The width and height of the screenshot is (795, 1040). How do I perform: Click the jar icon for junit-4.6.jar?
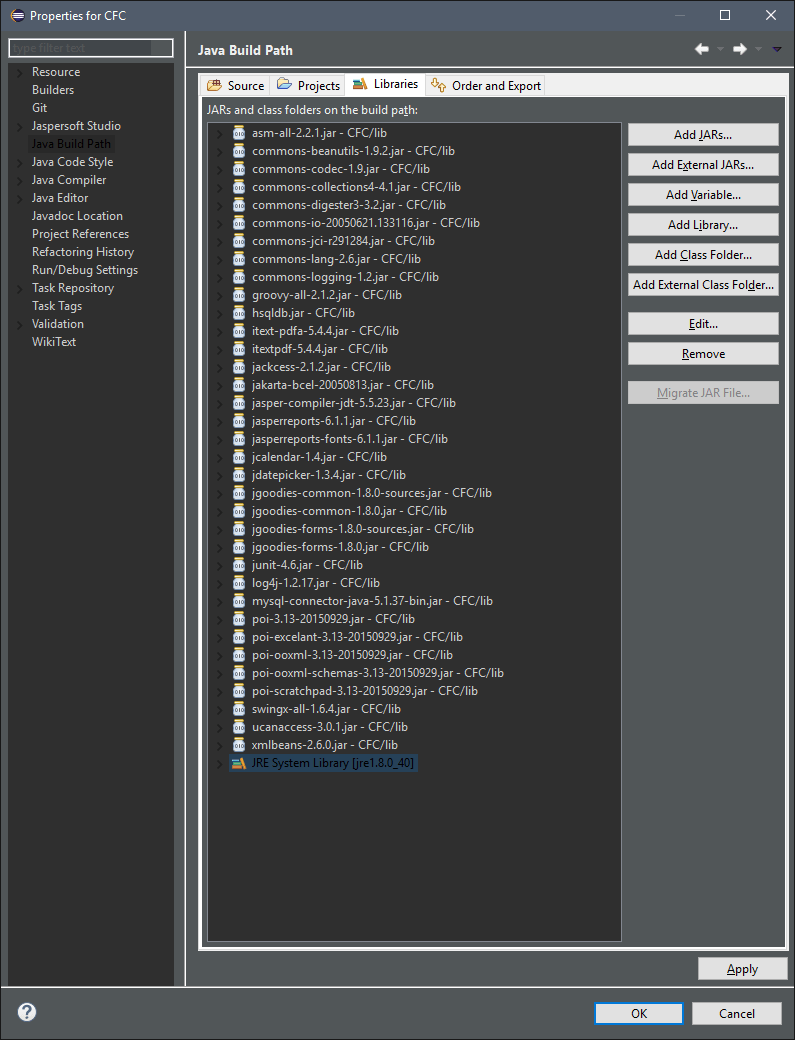click(x=239, y=565)
